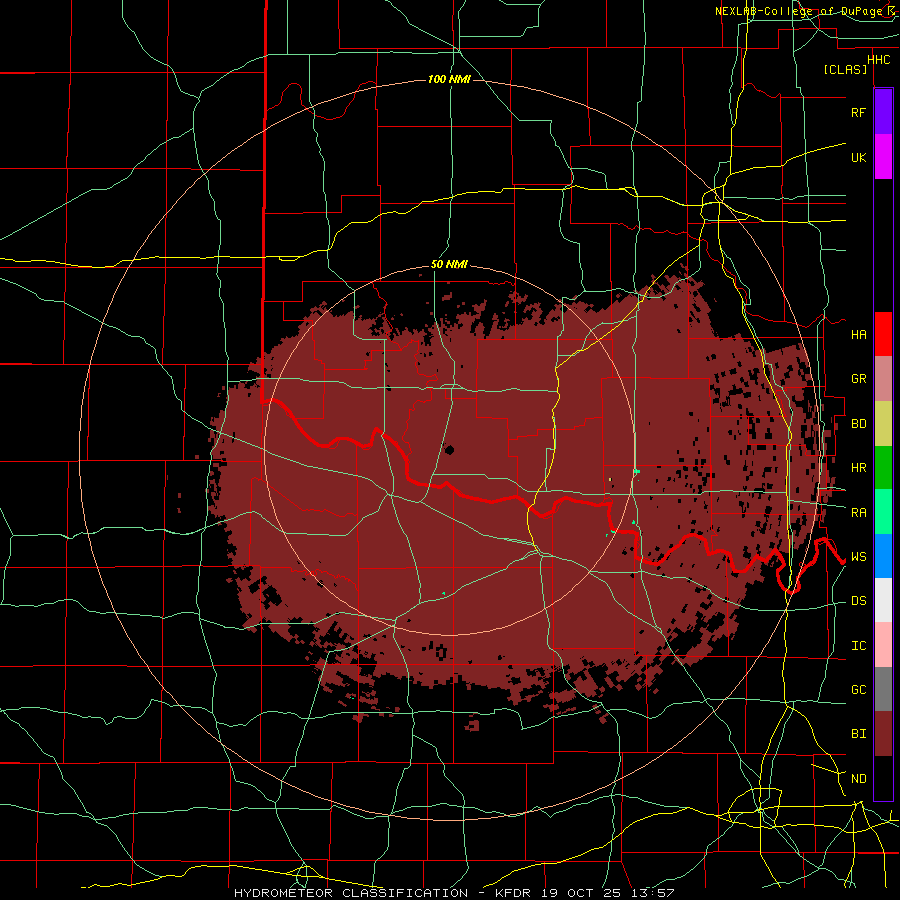This screenshot has height=900, width=900.
Task: Click the GC legend label
Action: coord(858,690)
